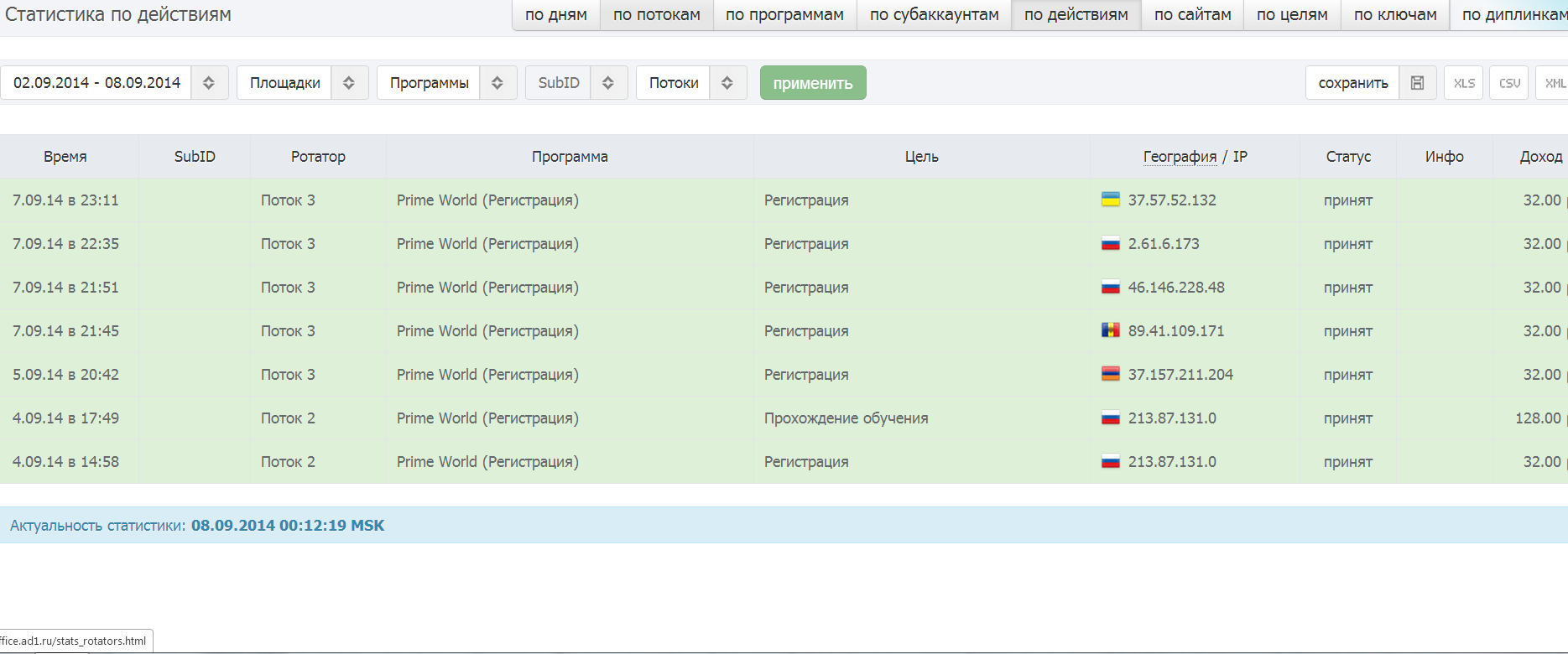Viewport: 1568px width, 654px height.
Task: Click time cell 7.09.14 в 21:45
Action: 65,331
